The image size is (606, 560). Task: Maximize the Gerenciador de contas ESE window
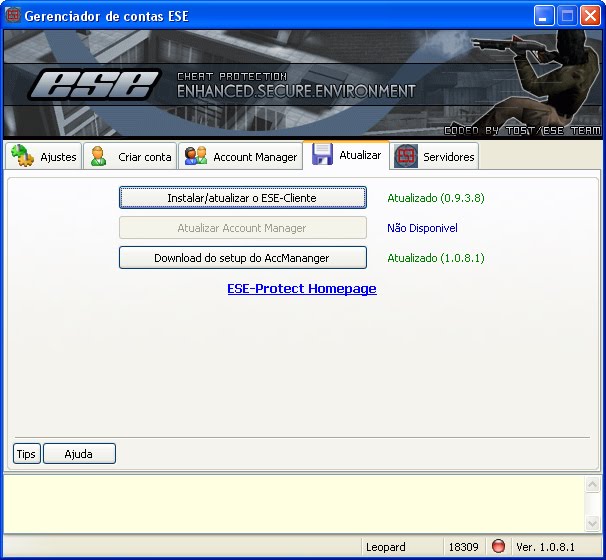tap(567, 16)
